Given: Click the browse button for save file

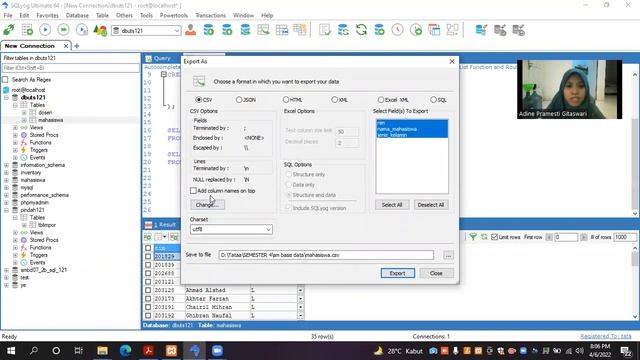Looking at the screenshot, I should tap(448, 255).
